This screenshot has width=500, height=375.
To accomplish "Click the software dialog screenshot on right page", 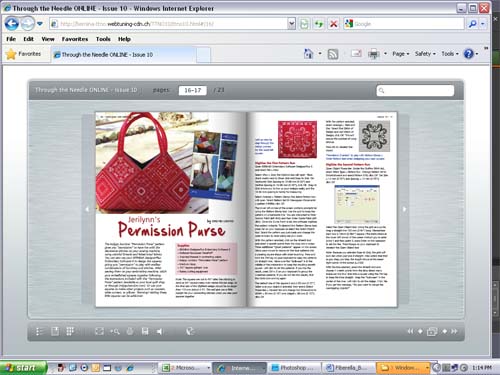I will [x=357, y=204].
